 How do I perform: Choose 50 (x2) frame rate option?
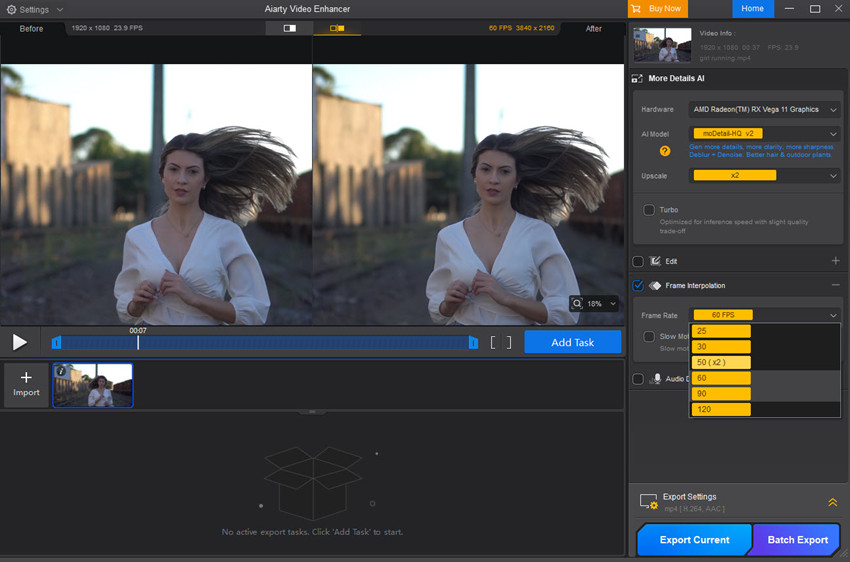coord(765,363)
